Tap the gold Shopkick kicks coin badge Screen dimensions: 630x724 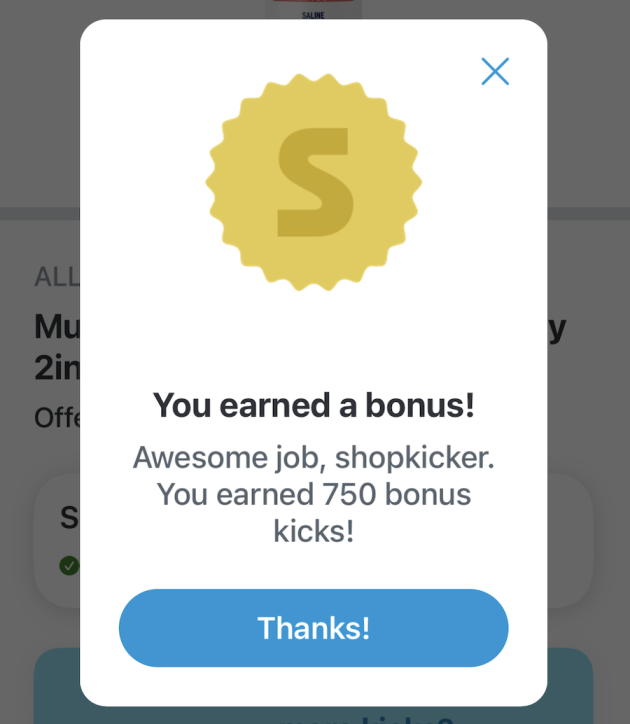pos(314,182)
